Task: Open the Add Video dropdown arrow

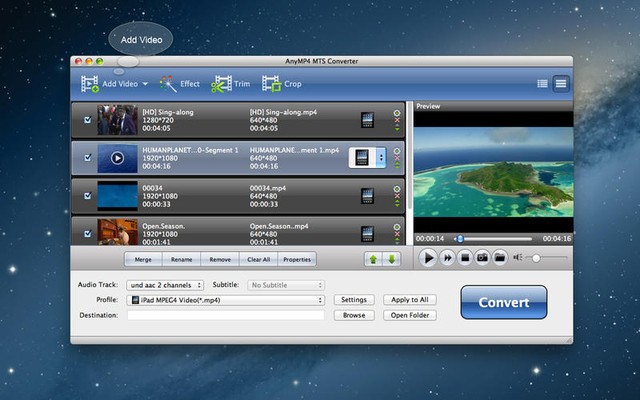Action: point(145,84)
